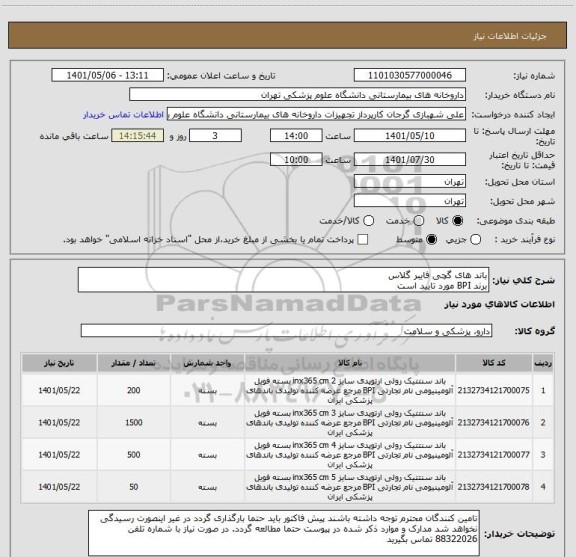Click the need date 1401/05/22 in row 1

59,390
